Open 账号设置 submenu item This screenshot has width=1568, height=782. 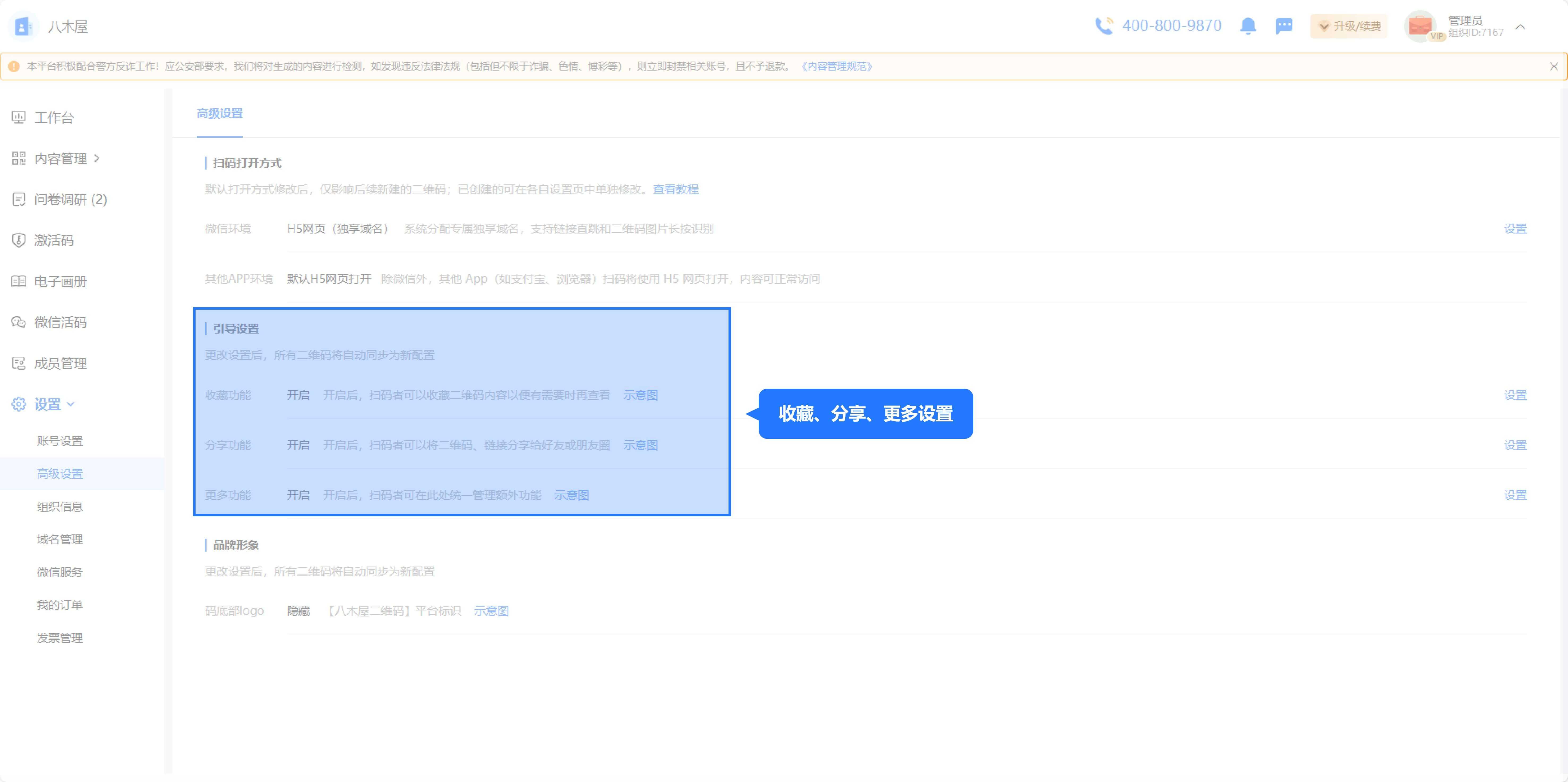[x=60, y=440]
